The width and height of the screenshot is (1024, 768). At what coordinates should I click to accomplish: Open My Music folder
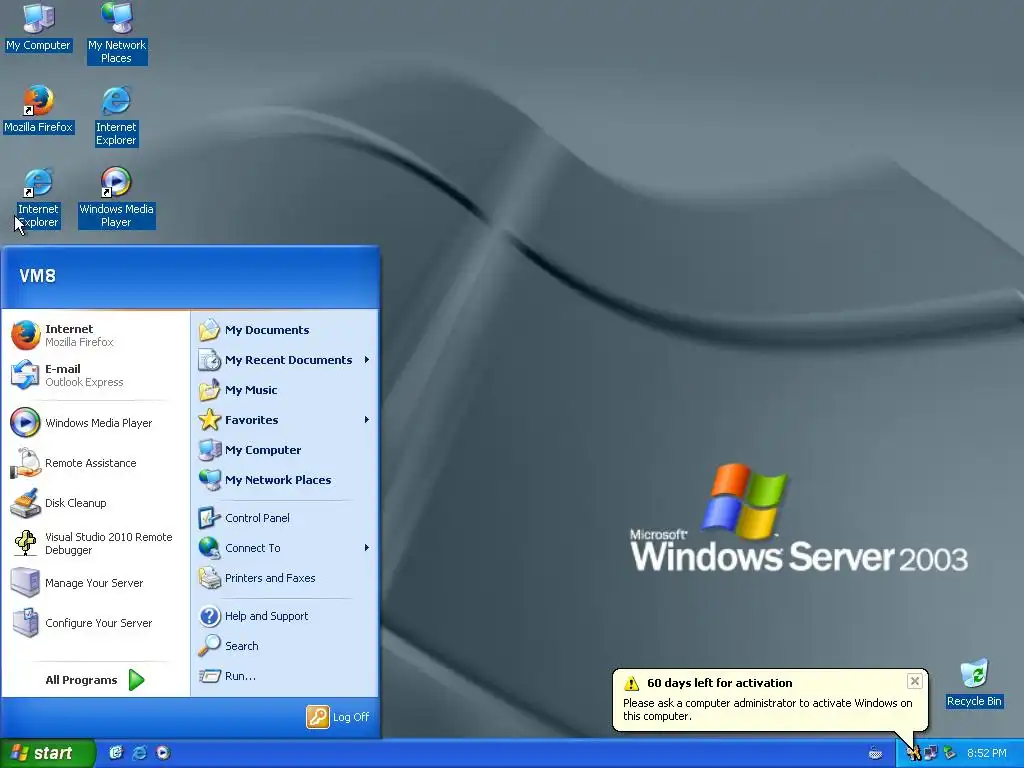click(285, 390)
